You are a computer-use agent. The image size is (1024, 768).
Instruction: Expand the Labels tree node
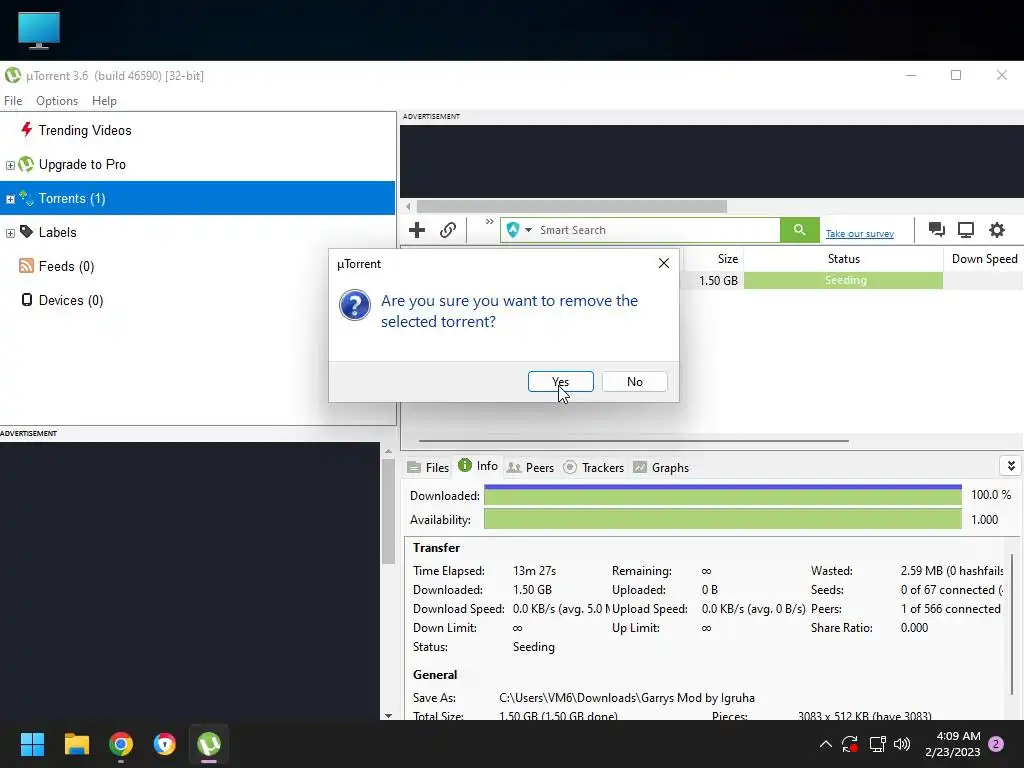tap(10, 233)
